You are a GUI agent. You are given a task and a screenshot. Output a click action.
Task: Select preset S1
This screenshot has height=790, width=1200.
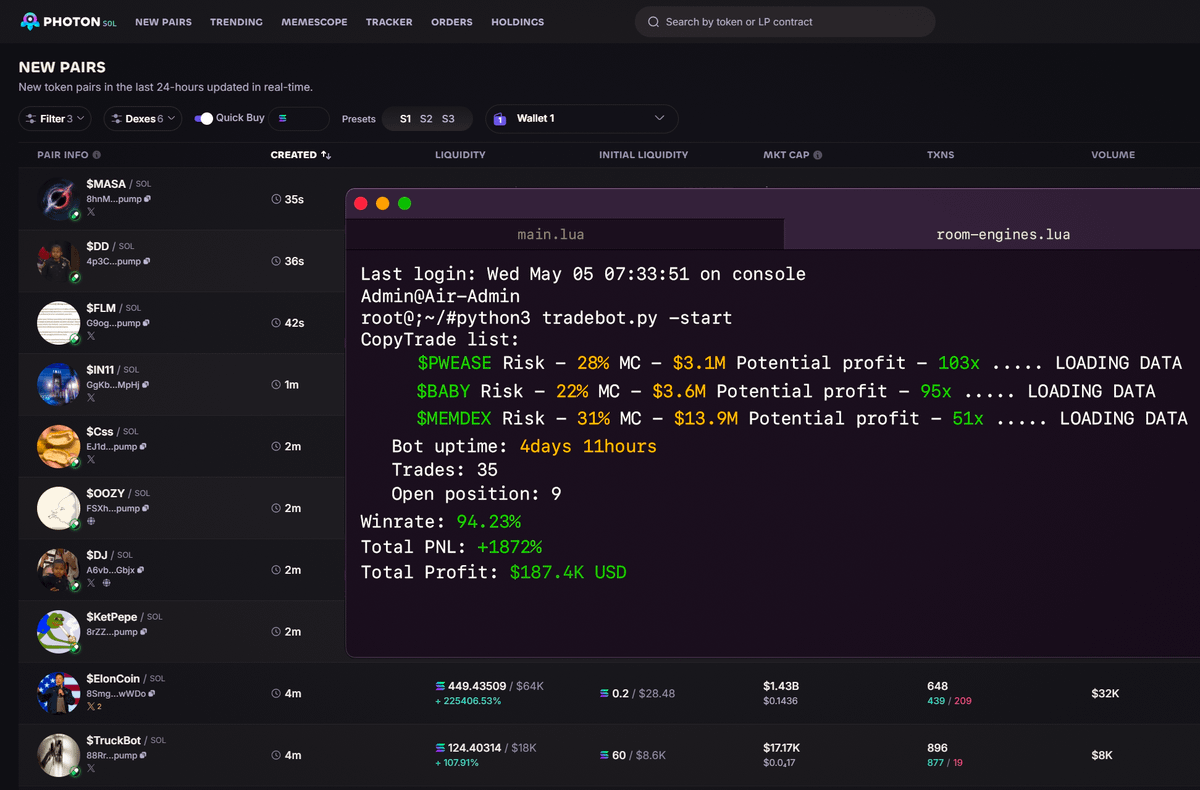click(405, 119)
